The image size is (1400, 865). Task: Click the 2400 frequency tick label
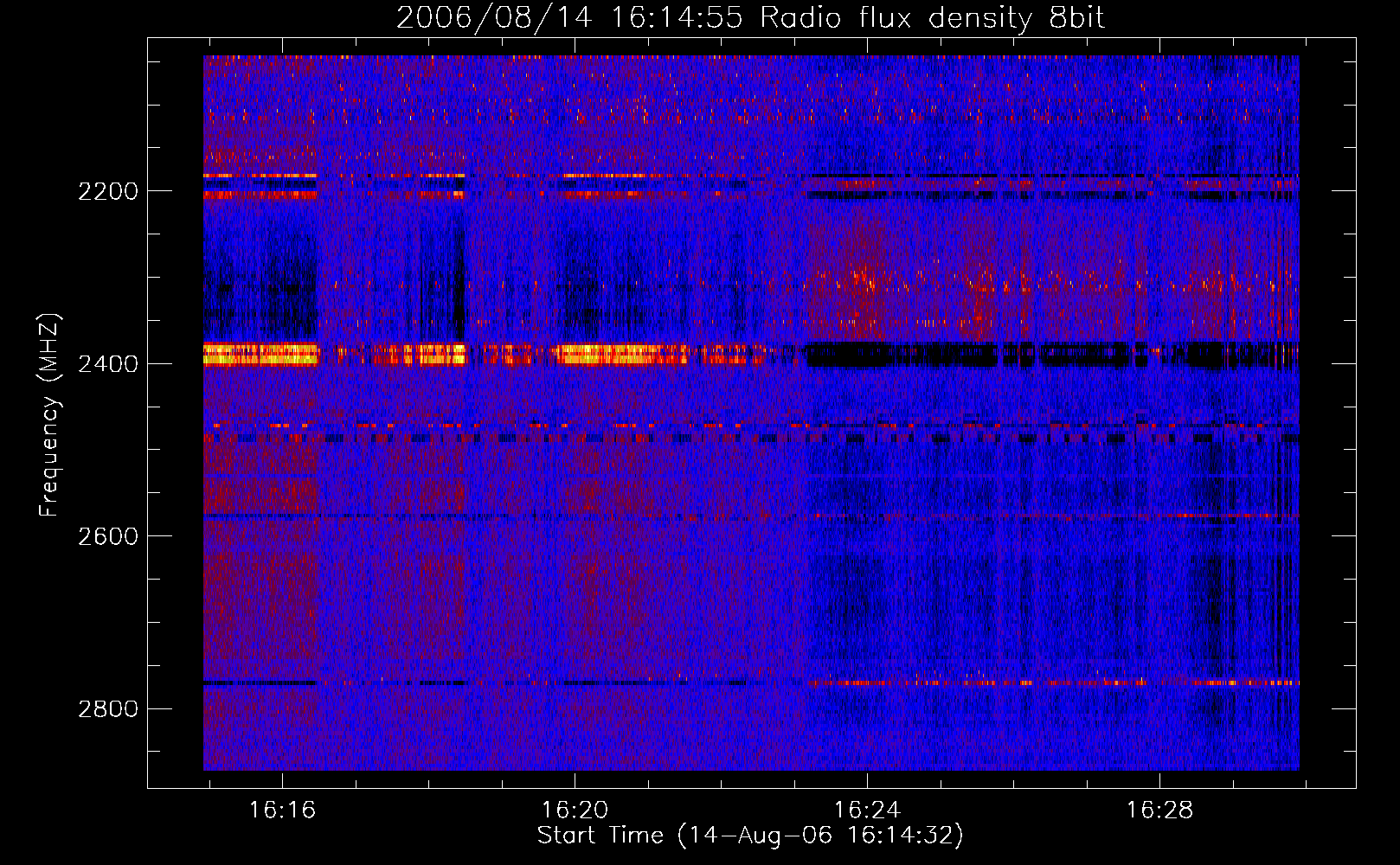(108, 364)
